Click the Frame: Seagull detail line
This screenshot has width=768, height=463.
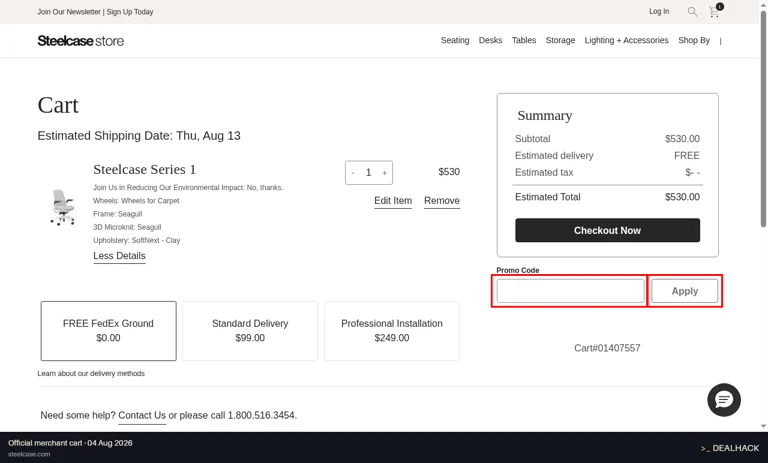click(118, 214)
